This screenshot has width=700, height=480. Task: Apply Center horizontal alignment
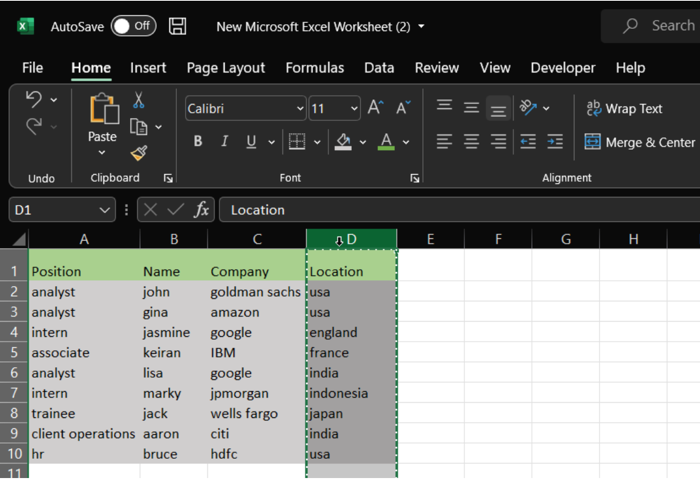pos(471,142)
